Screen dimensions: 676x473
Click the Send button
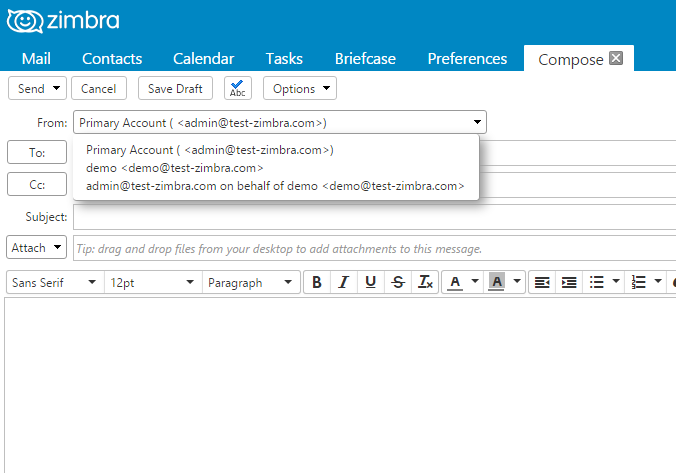tap(31, 88)
